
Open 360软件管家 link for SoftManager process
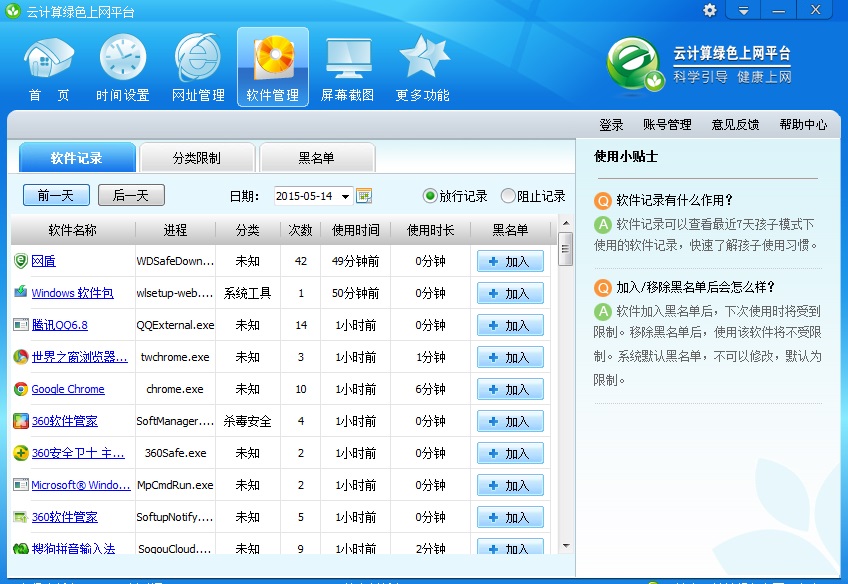point(64,421)
